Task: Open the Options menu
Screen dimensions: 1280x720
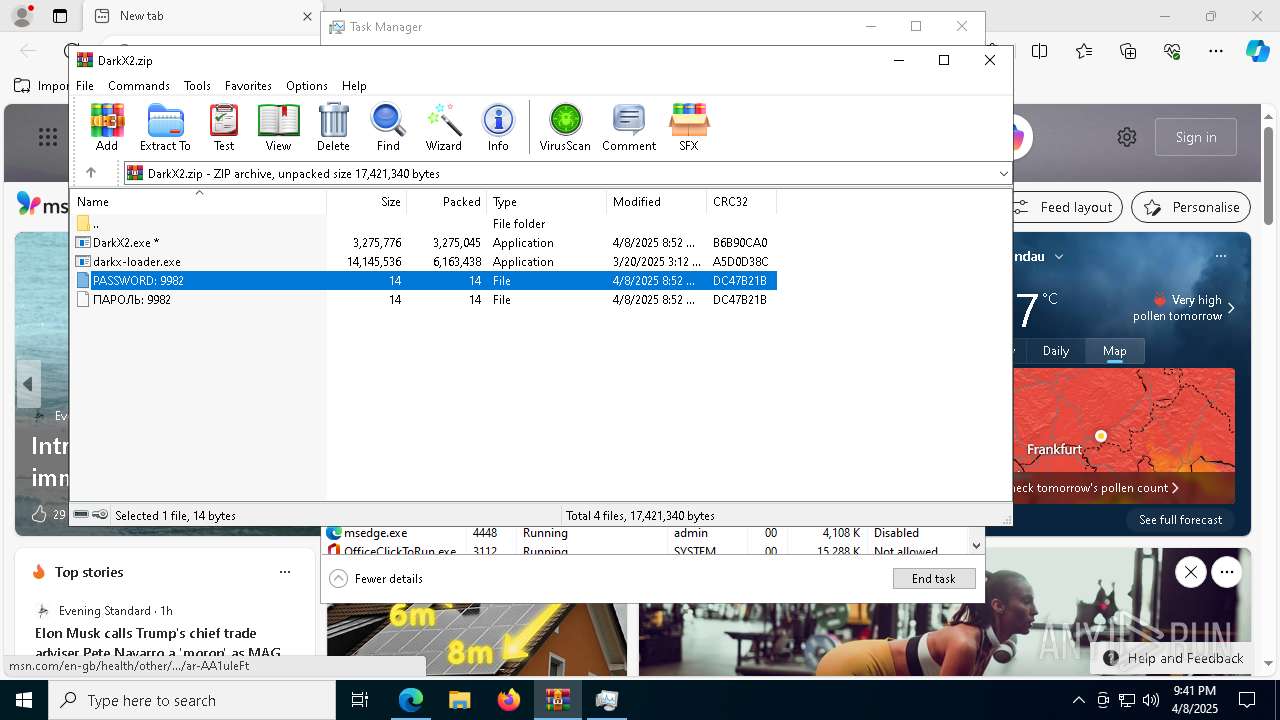Action: pos(306,86)
